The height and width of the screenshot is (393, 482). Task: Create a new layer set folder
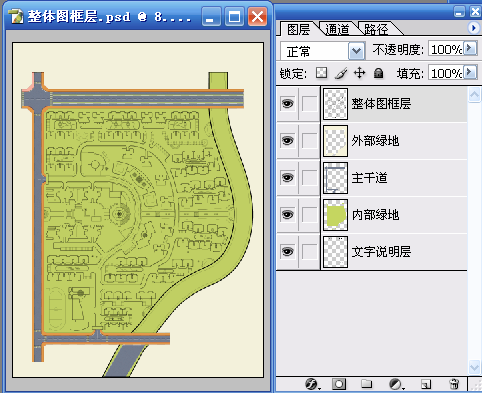coord(367,384)
